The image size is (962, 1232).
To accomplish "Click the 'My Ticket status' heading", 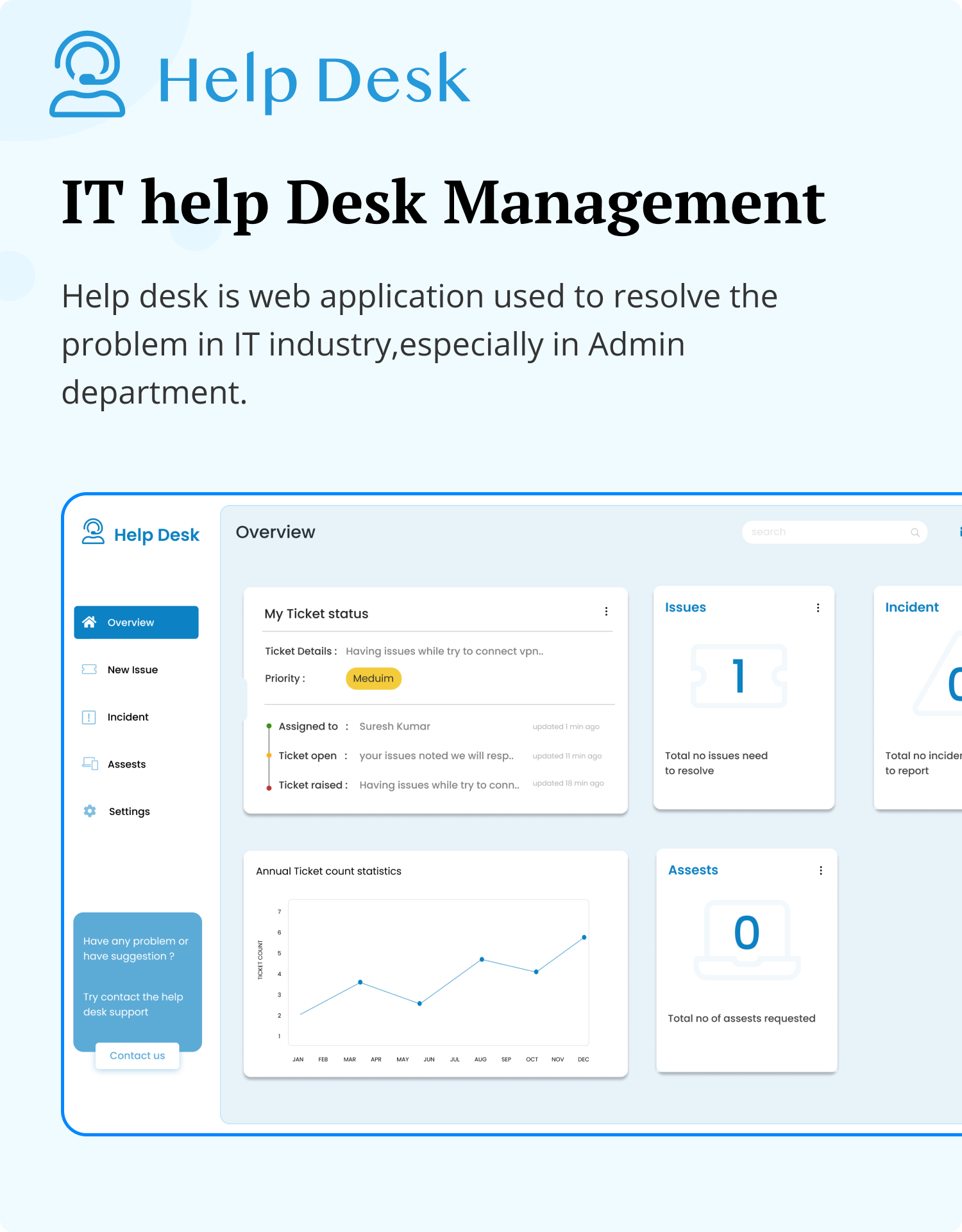I will (x=316, y=613).
